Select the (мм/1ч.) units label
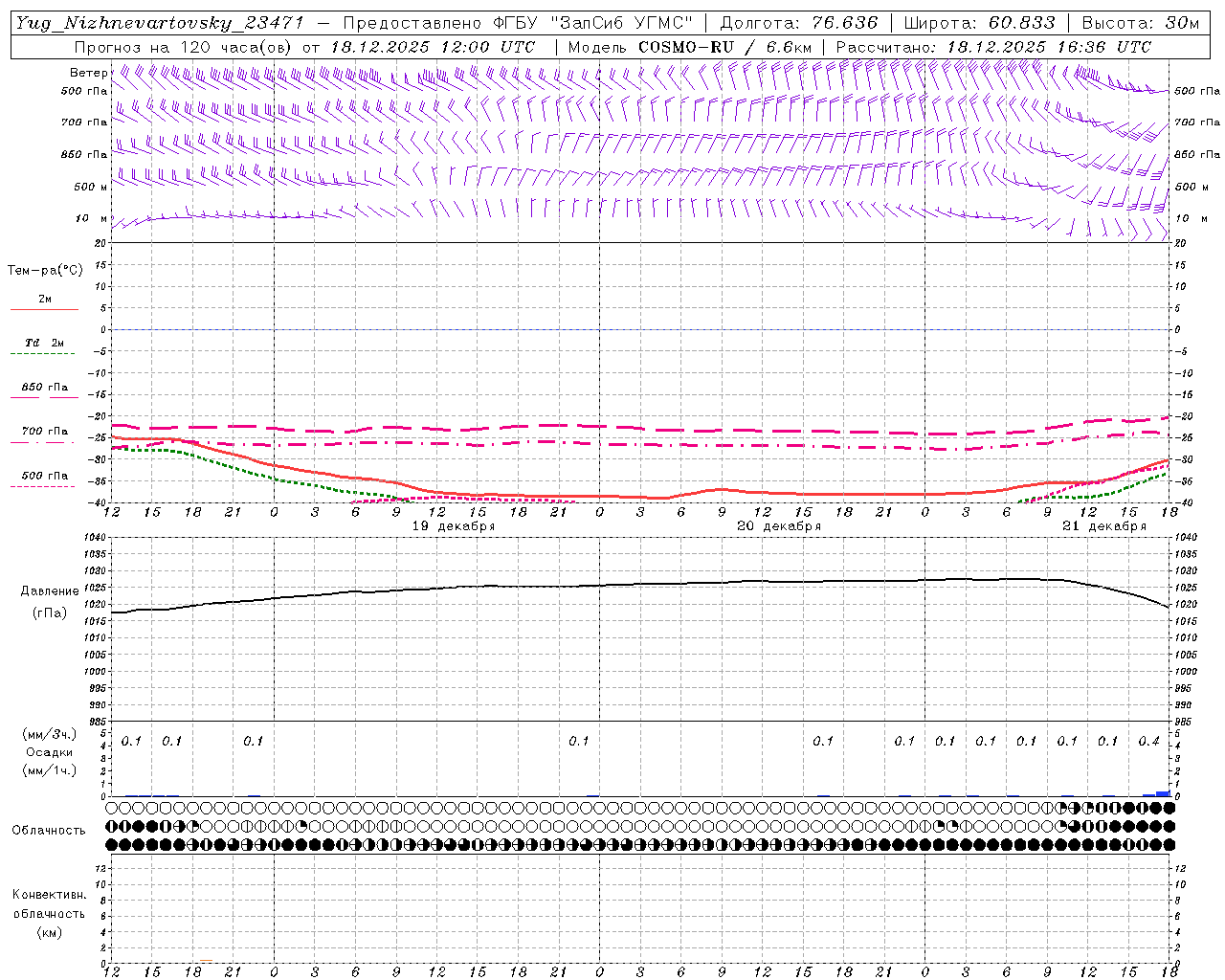 pyautogui.click(x=50, y=770)
